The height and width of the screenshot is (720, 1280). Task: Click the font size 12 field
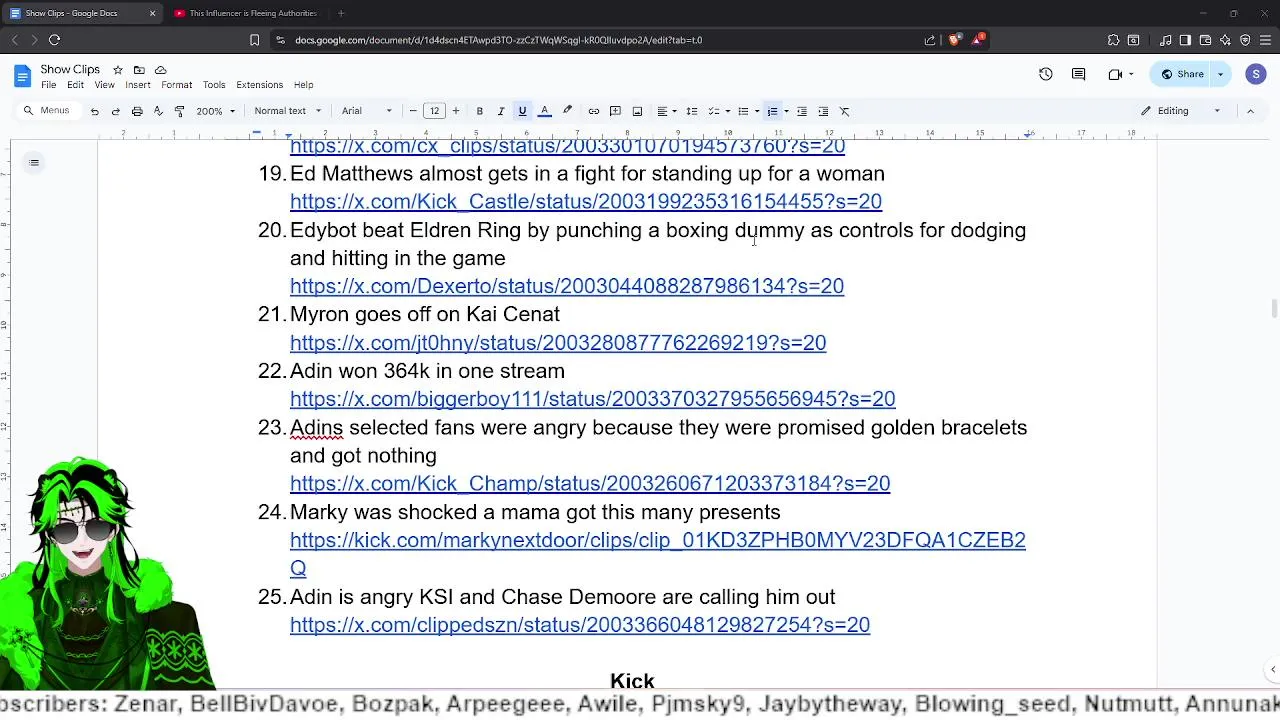(x=434, y=111)
